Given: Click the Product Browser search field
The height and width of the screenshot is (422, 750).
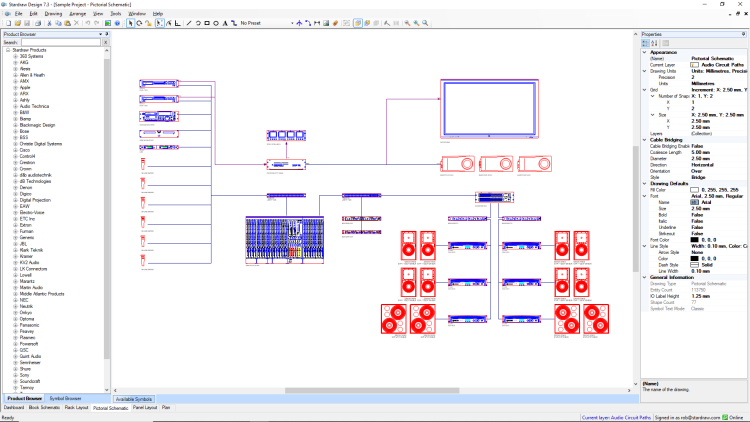Looking at the screenshot, I should point(61,42).
